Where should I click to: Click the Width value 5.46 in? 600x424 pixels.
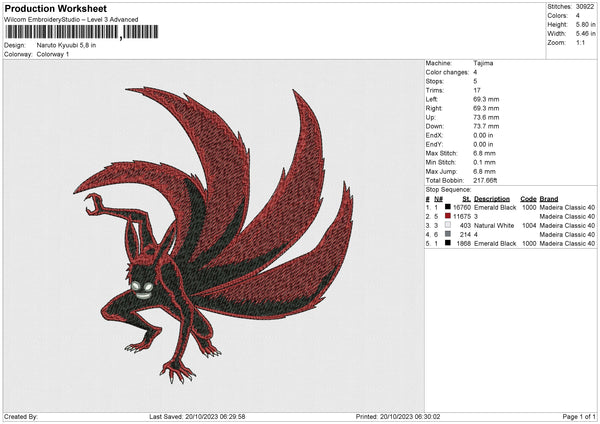585,34
